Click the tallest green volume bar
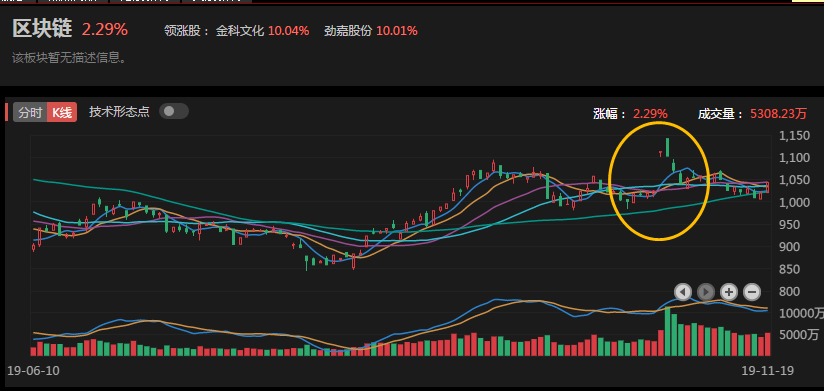 tap(667, 332)
